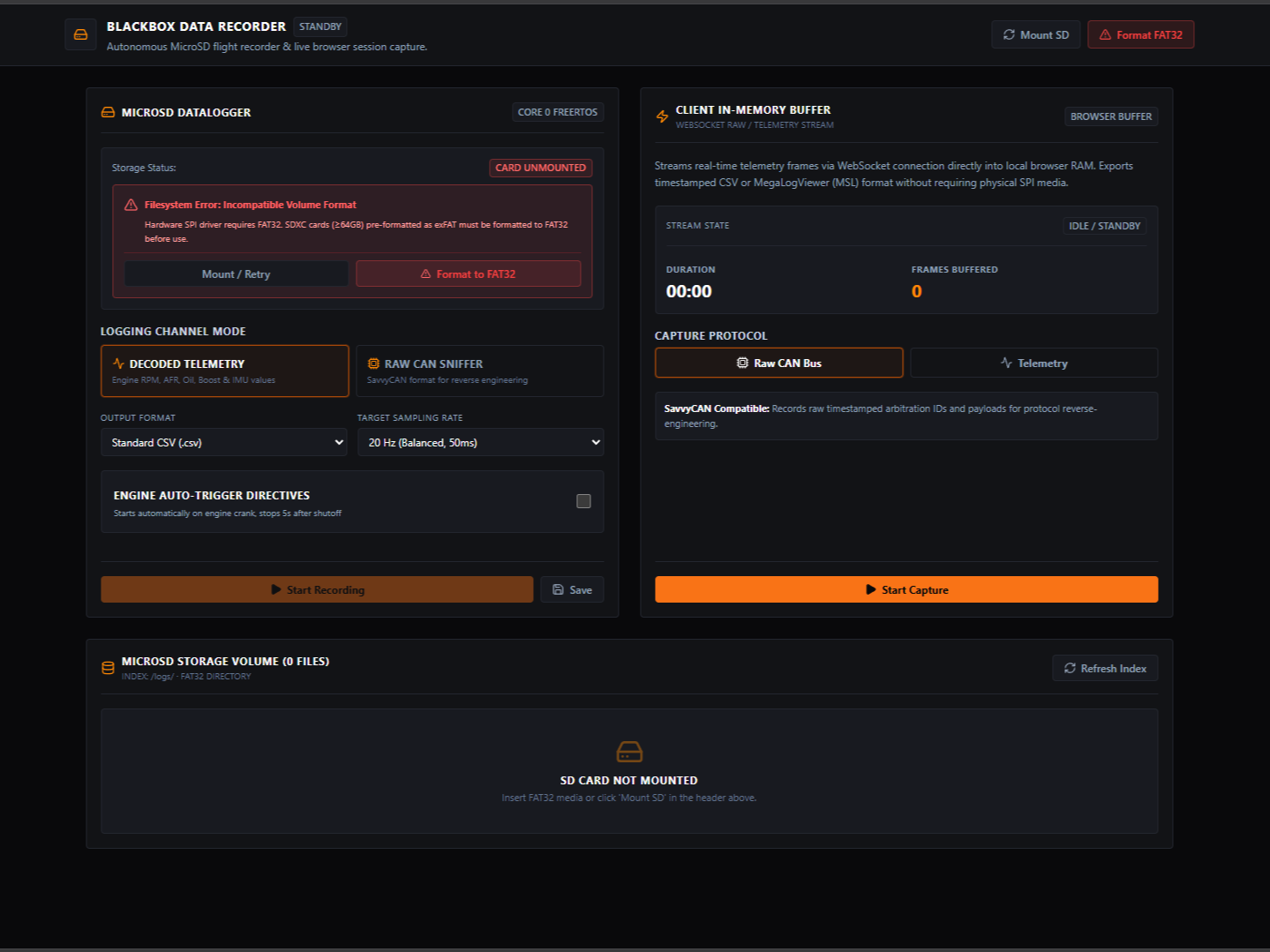This screenshot has height=952, width=1270.
Task: Click the 00:00 duration value
Action: point(689,291)
